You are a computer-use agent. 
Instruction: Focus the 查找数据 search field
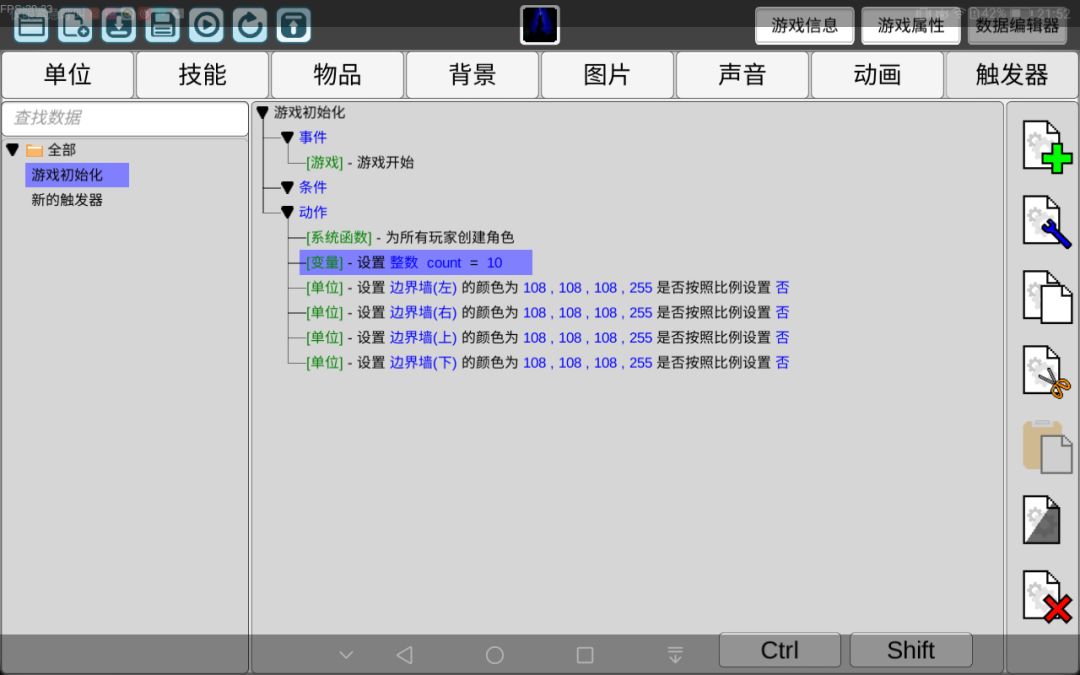pos(125,118)
